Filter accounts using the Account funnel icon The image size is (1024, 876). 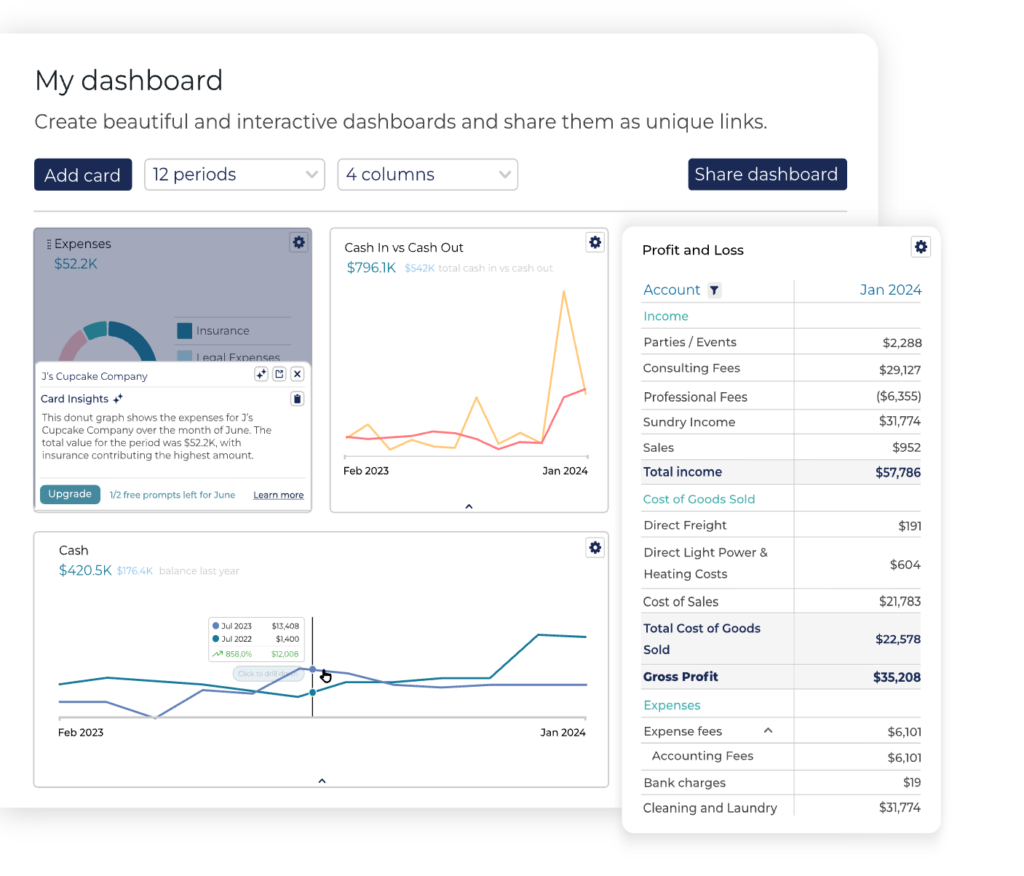click(714, 290)
